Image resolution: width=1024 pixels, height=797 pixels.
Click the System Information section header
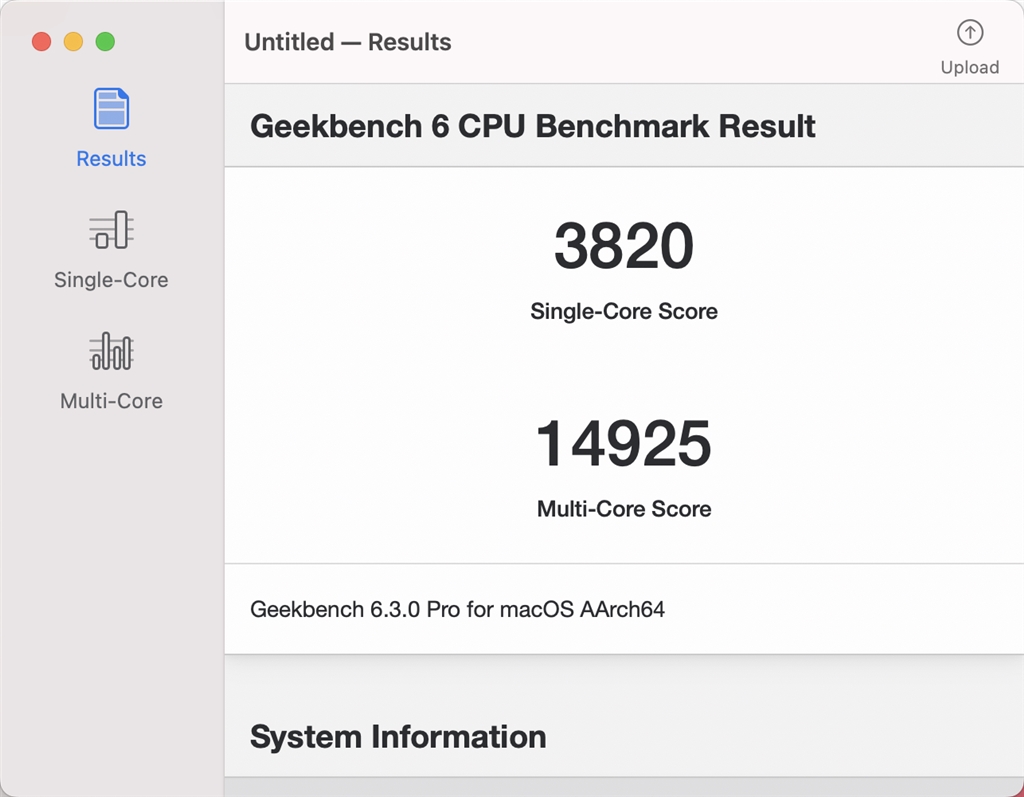pos(397,736)
